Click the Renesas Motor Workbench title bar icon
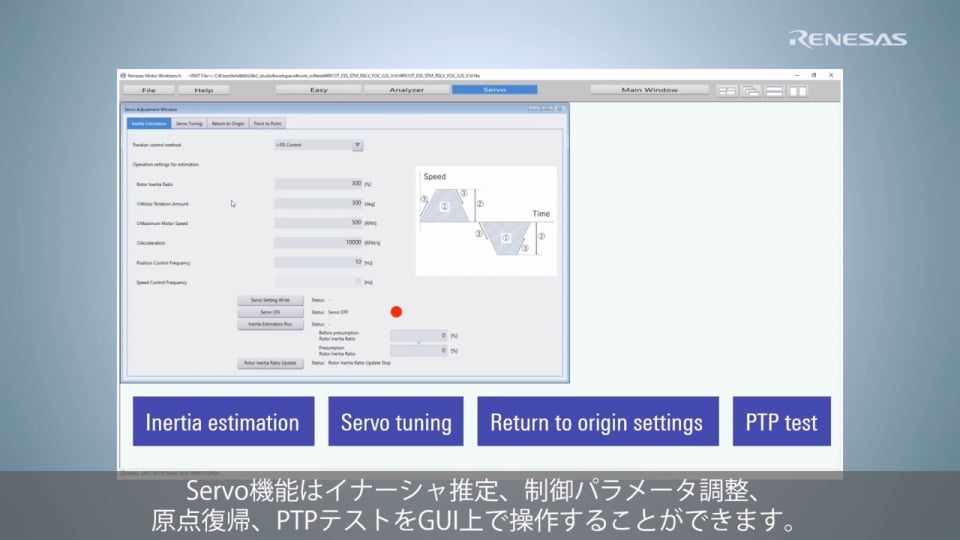This screenshot has width=960, height=540. pos(123,75)
